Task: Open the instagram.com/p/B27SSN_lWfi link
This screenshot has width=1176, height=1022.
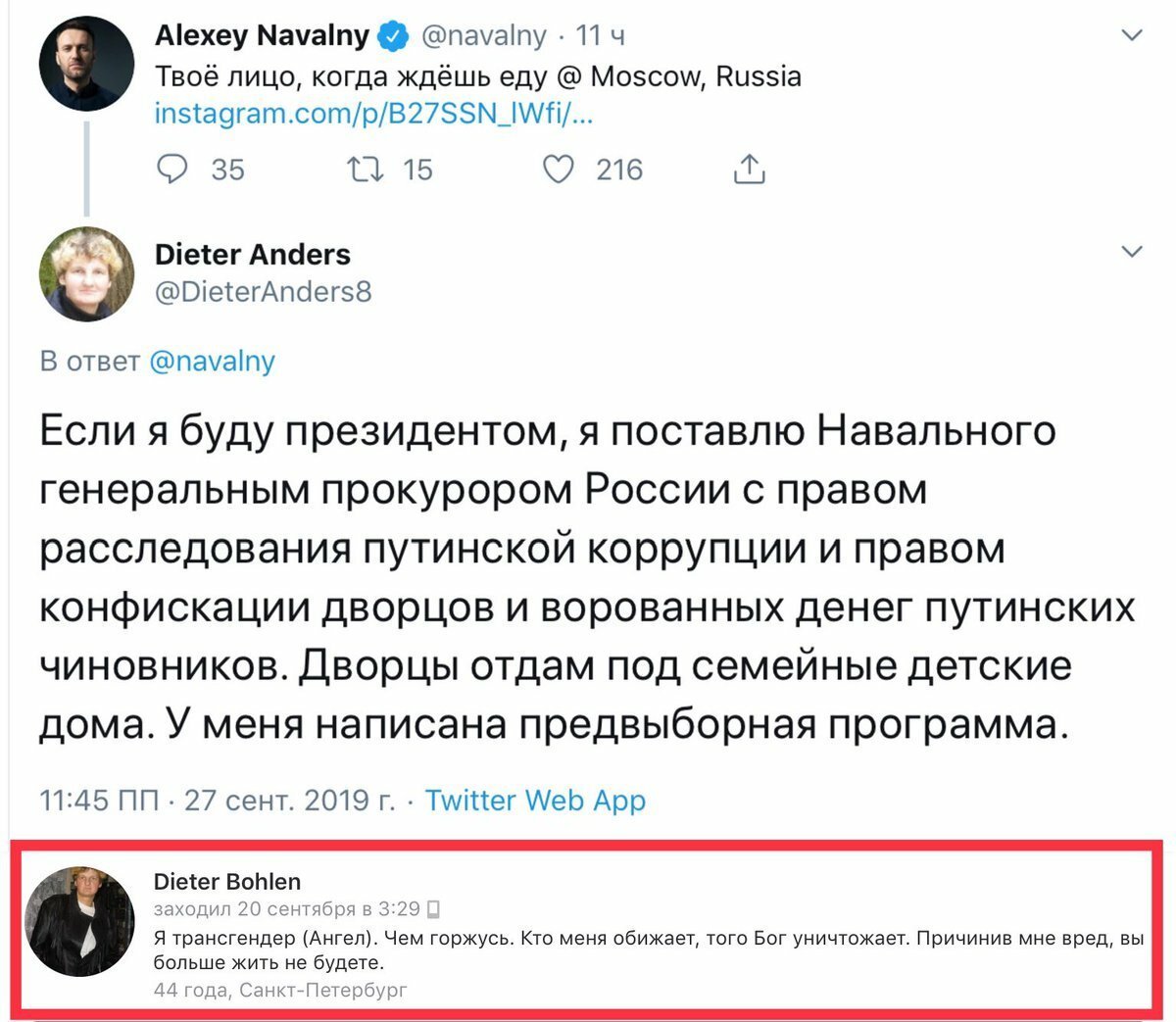Action: (374, 114)
